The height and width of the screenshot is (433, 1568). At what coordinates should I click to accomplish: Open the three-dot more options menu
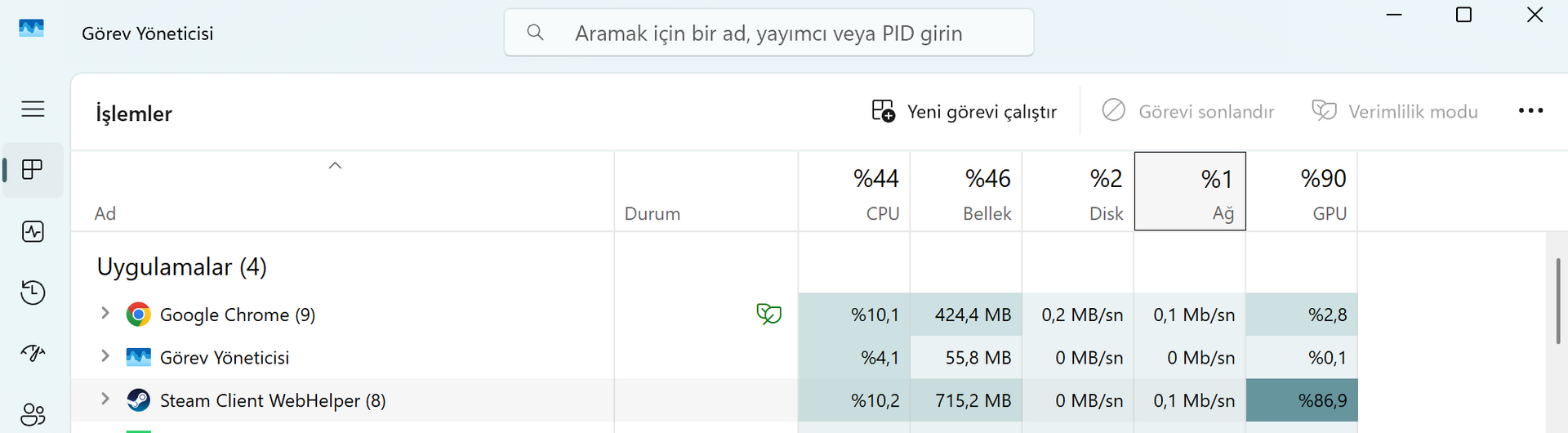(1530, 111)
